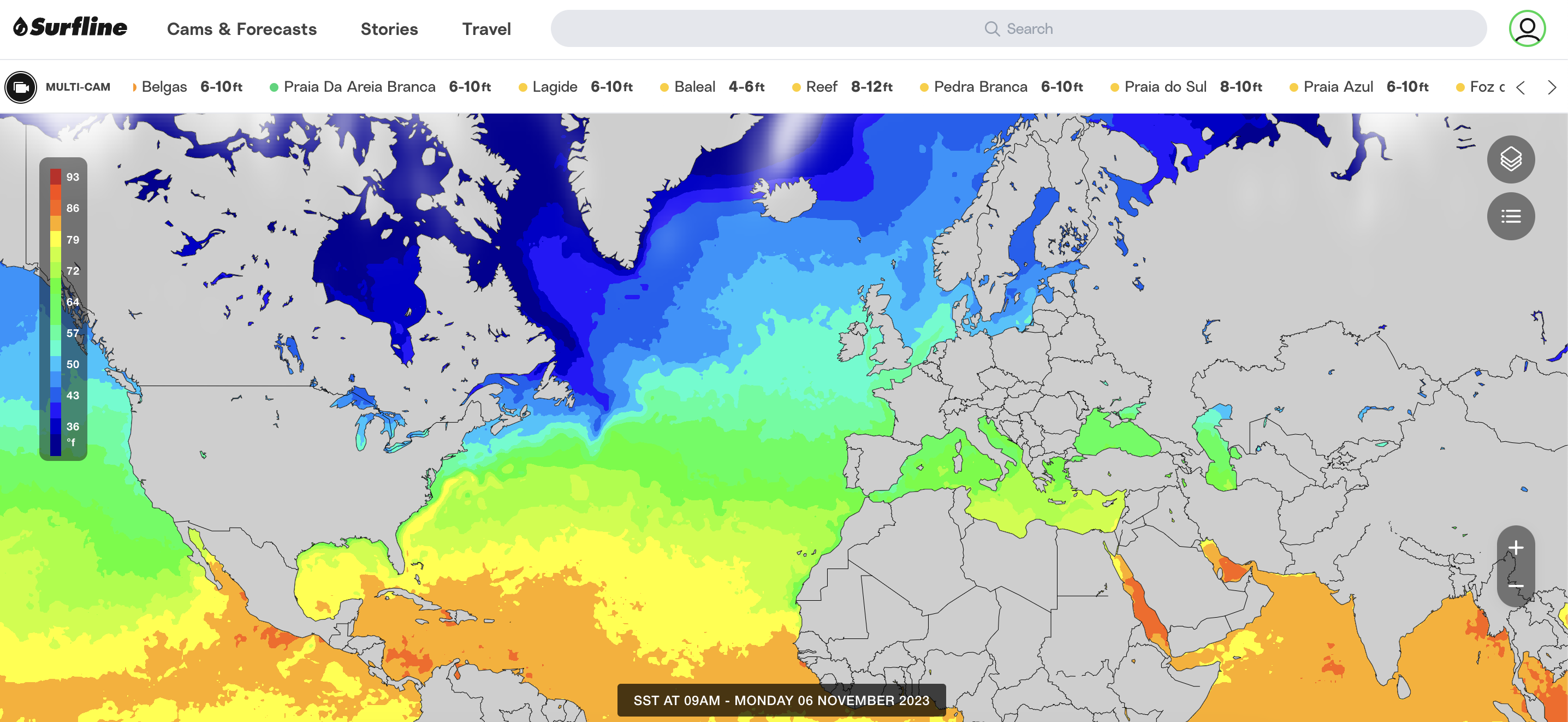Open Cams & Forecasts menu

coord(242,28)
